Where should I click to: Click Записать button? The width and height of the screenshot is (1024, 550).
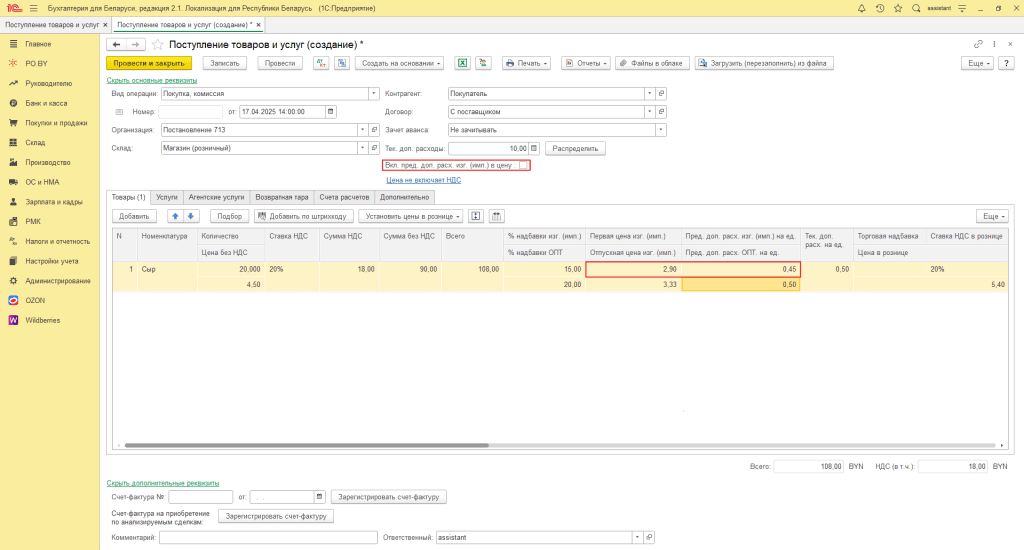tap(225, 63)
